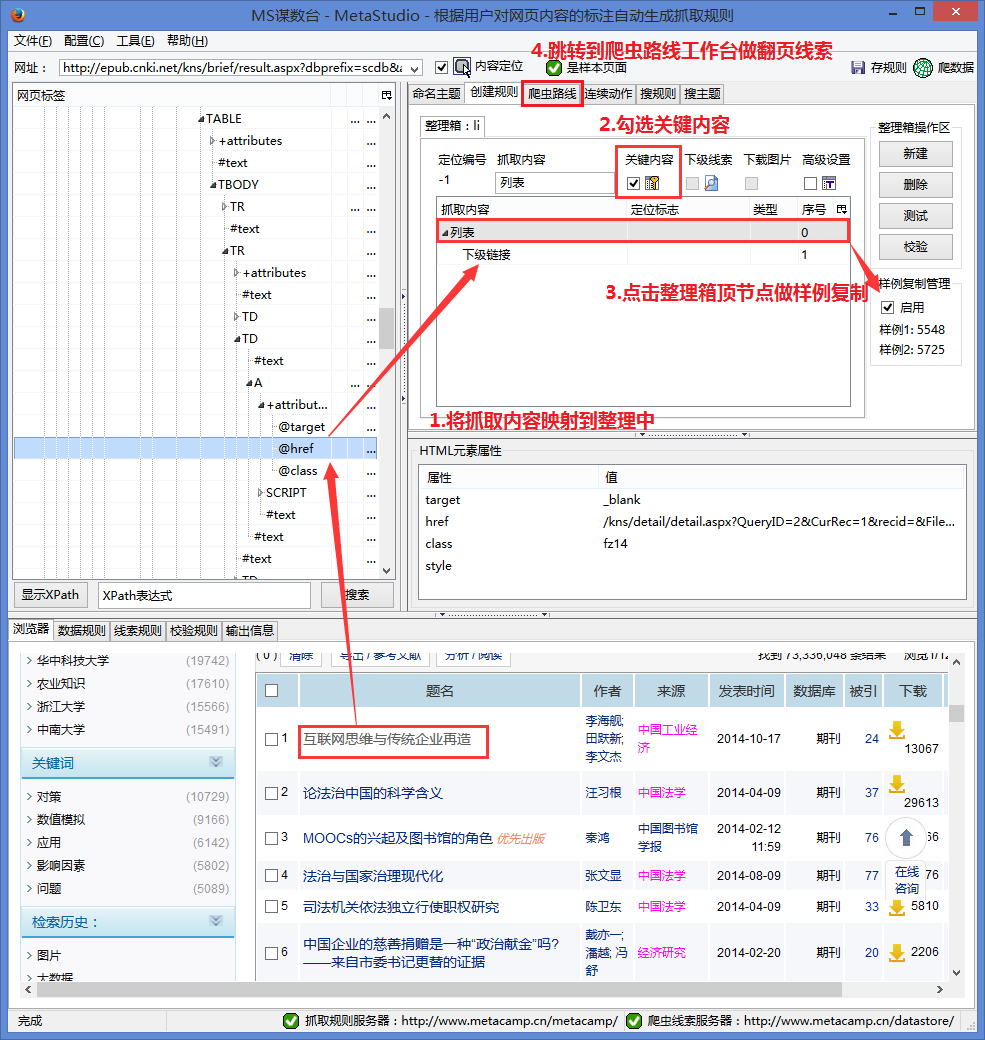Image resolution: width=985 pixels, height=1040 pixels.
Task: Expand the 对策 keyword filter
Action: (x=29, y=797)
